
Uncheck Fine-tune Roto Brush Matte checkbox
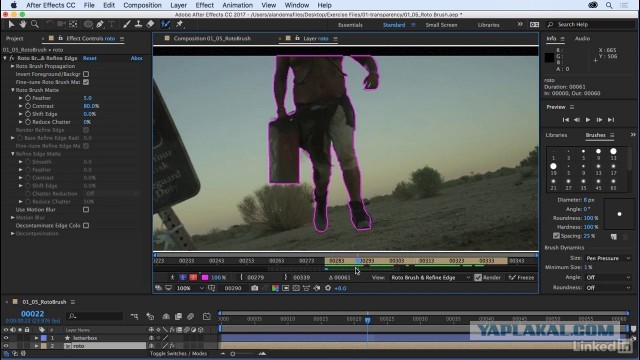click(x=86, y=82)
